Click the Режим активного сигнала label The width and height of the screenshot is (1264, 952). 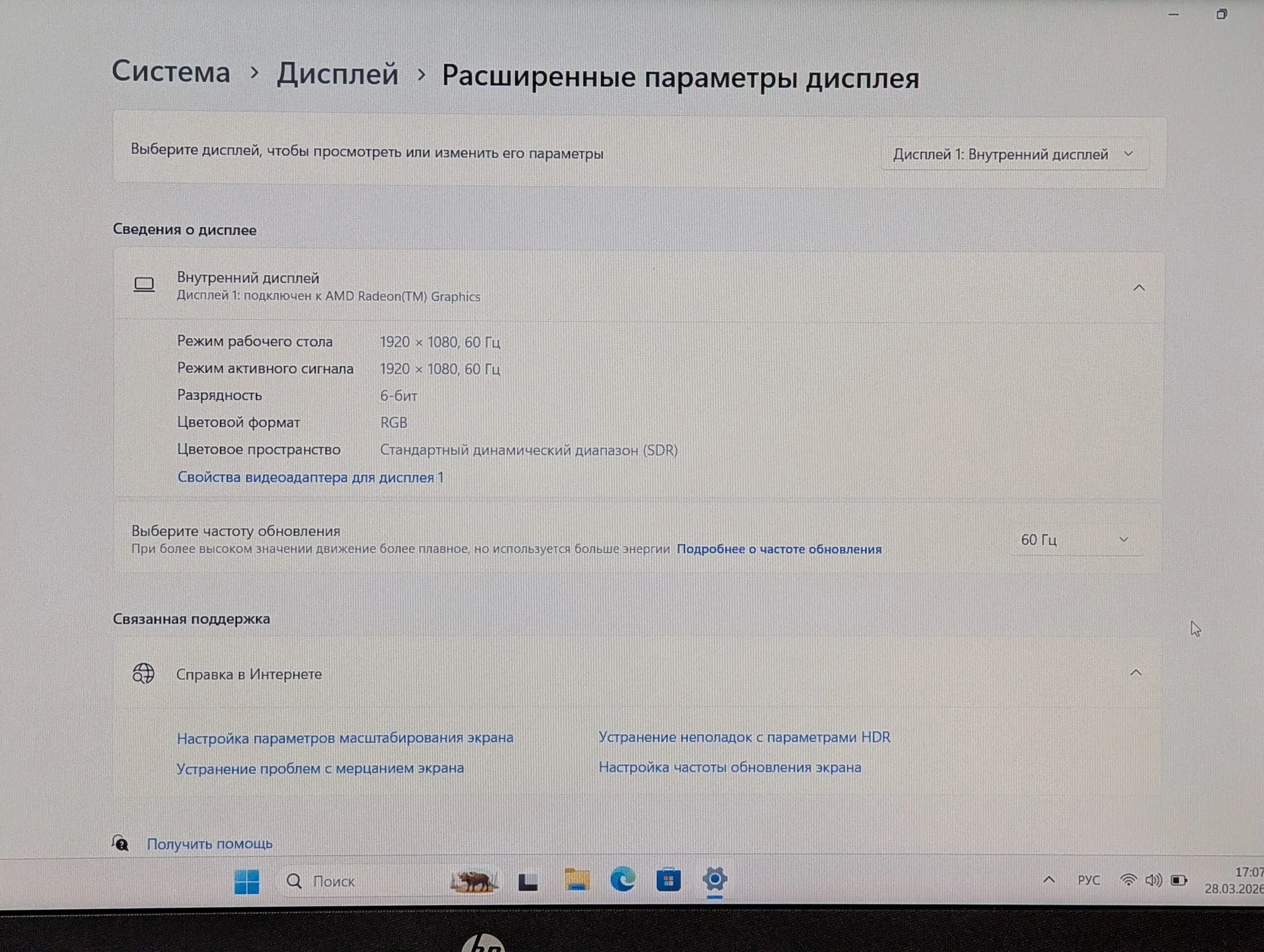coord(265,369)
